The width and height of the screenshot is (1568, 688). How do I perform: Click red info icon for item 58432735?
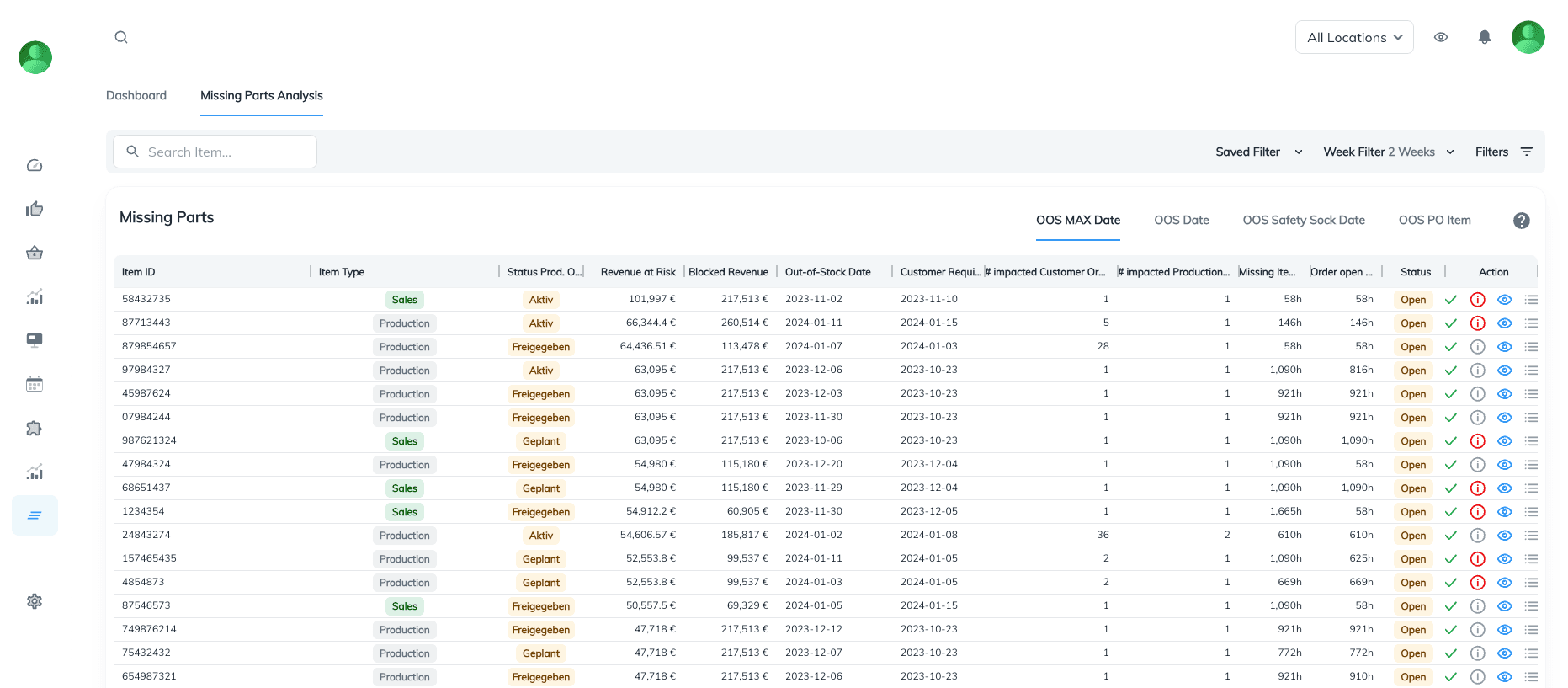coord(1477,300)
